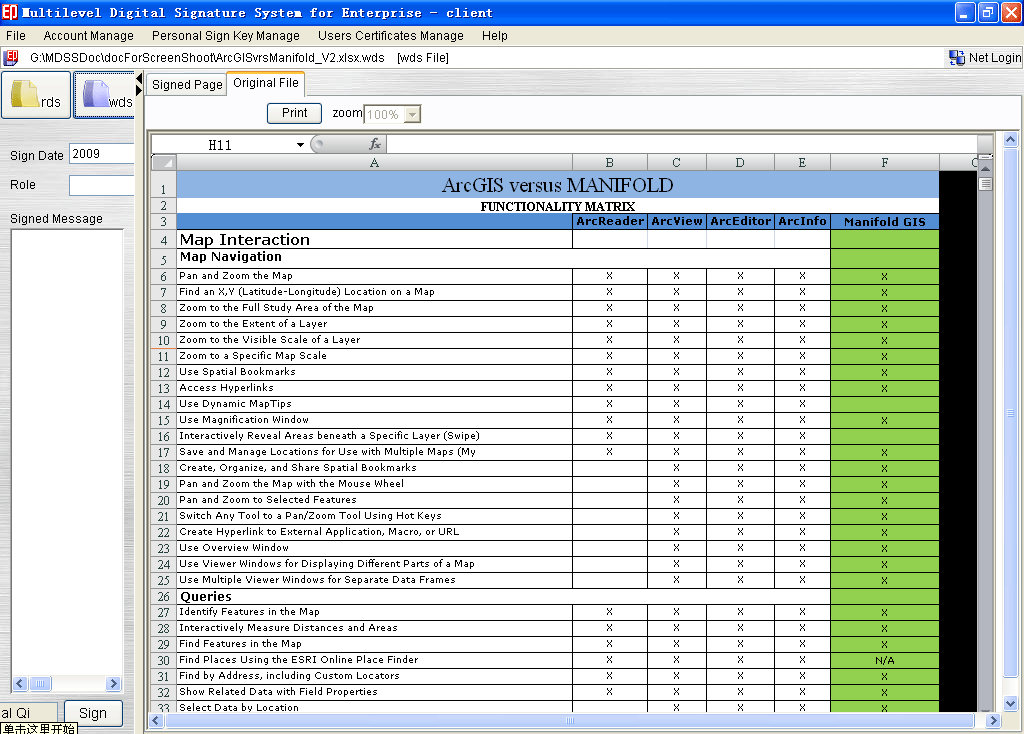Click the round button left of fx
The image size is (1024, 734).
pyautogui.click(x=318, y=144)
